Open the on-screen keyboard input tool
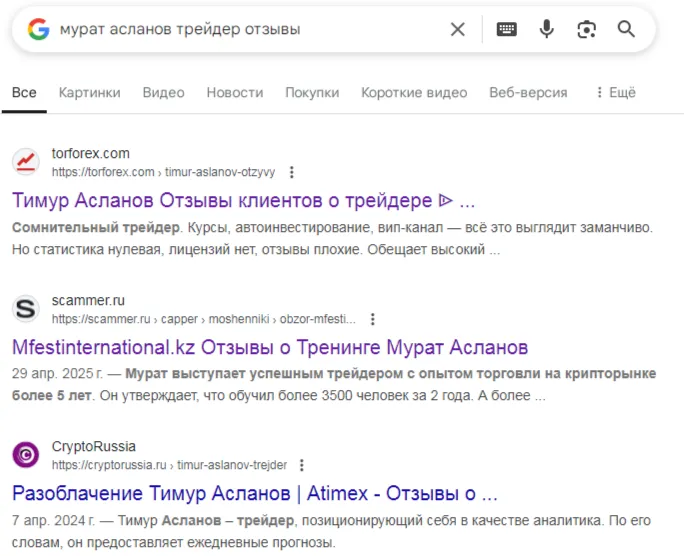Image resolution: width=684 pixels, height=556 pixels. point(506,30)
